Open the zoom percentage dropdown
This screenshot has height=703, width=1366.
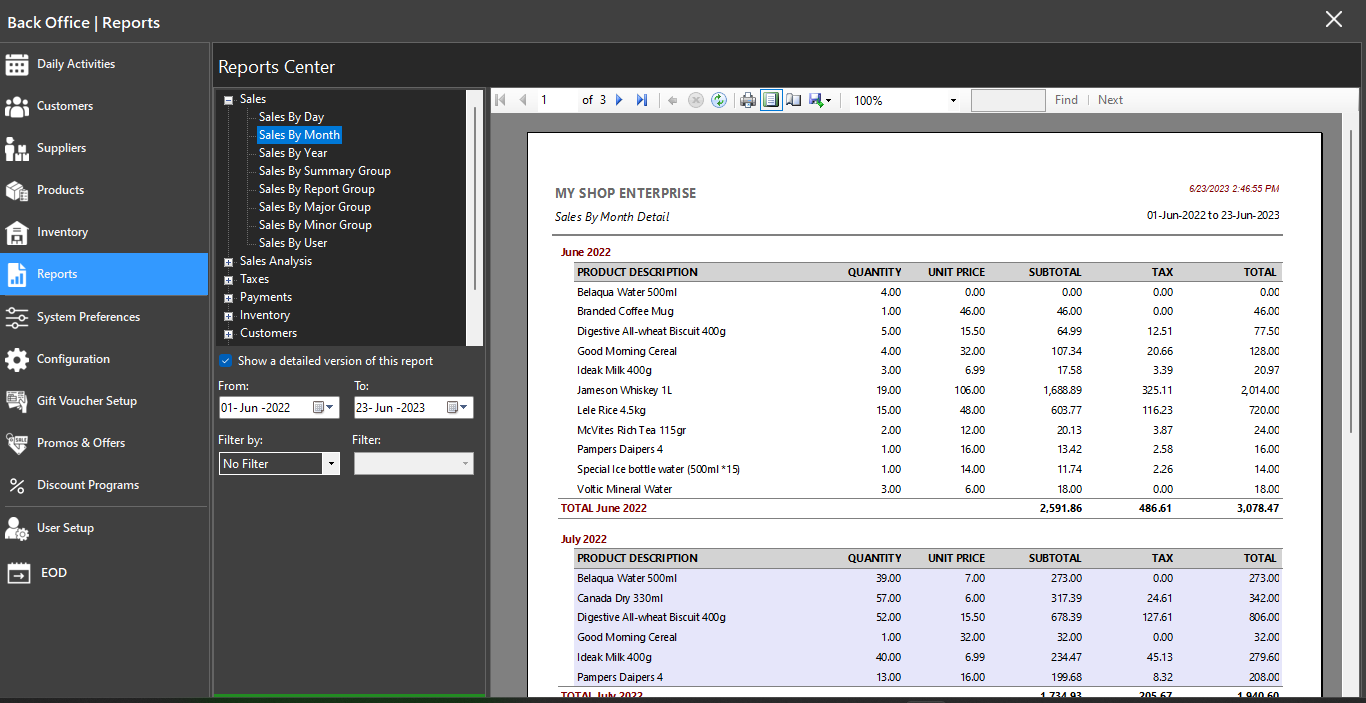952,101
